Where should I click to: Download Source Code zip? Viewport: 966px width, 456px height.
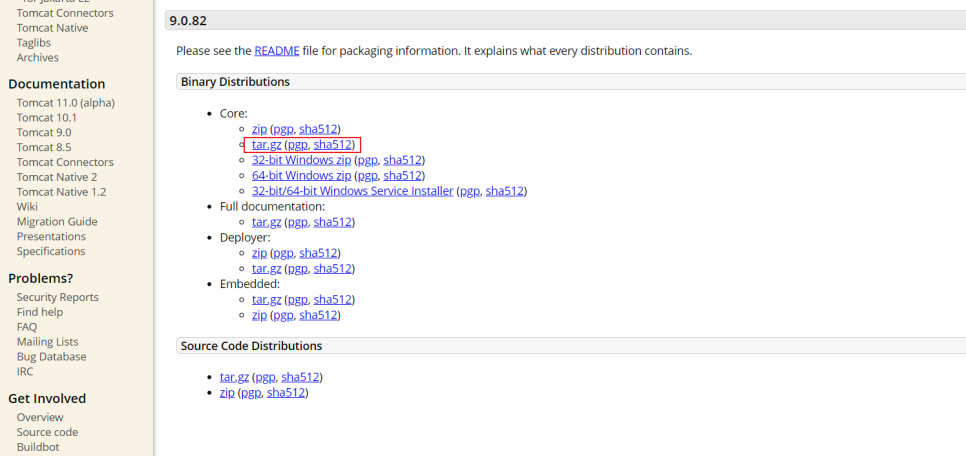(x=227, y=393)
